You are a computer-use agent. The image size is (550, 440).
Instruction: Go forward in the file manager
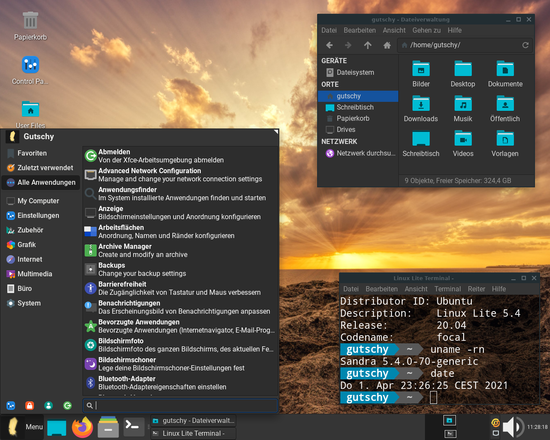pos(348,45)
